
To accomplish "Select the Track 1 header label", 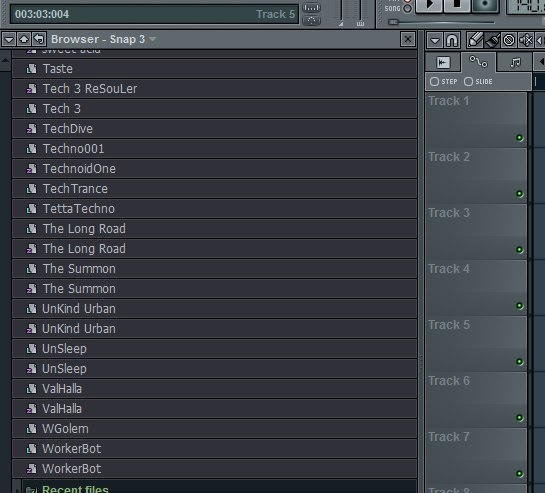I will (x=449, y=101).
